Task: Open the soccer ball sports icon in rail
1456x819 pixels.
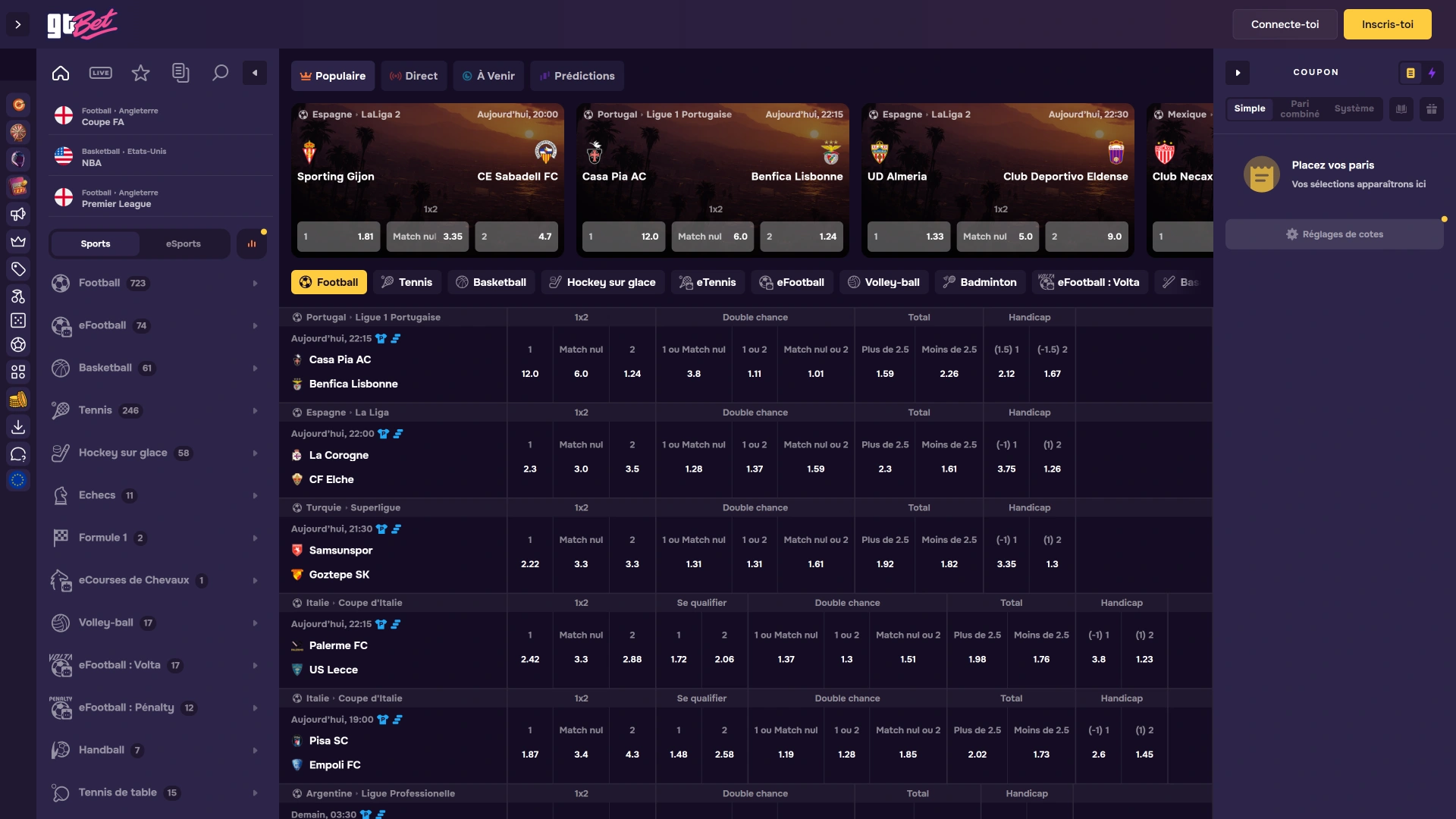Action: (x=18, y=344)
